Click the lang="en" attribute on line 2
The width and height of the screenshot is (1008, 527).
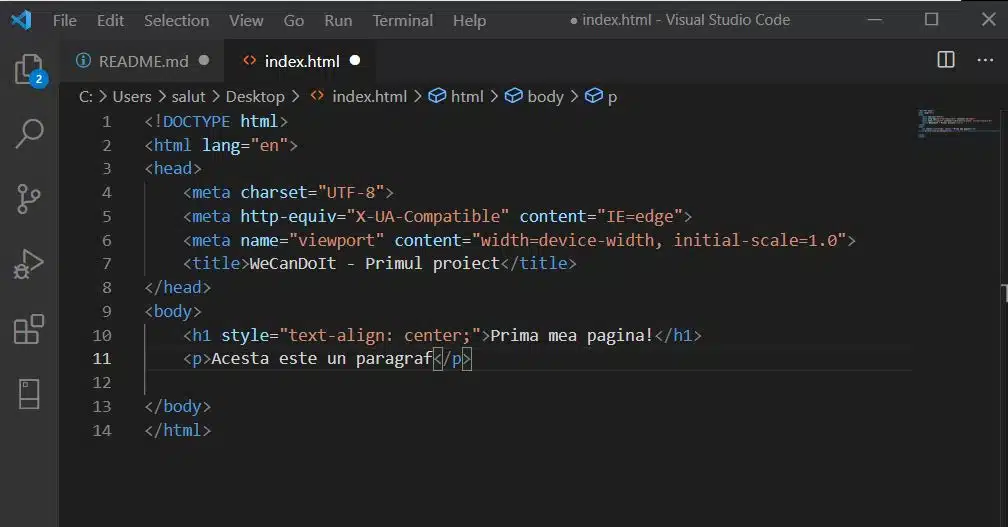tap(245, 145)
